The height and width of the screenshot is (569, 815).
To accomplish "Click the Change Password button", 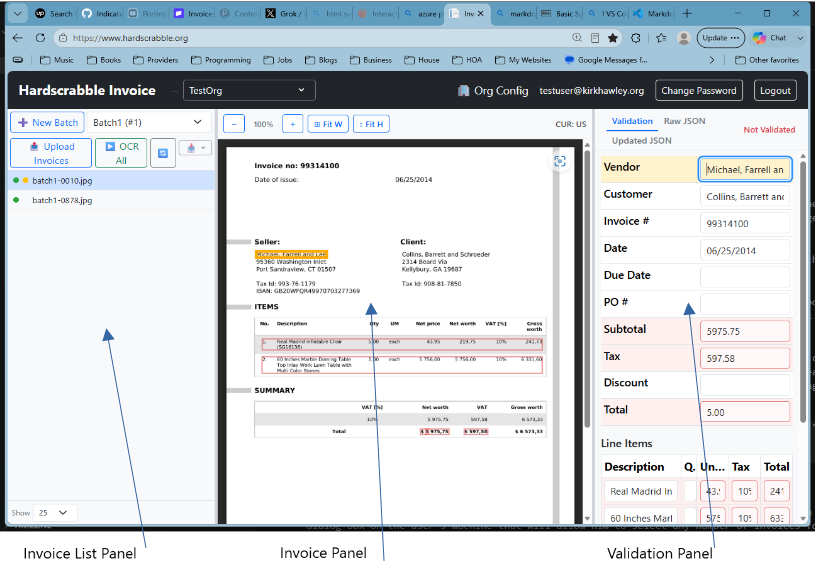I will click(699, 90).
